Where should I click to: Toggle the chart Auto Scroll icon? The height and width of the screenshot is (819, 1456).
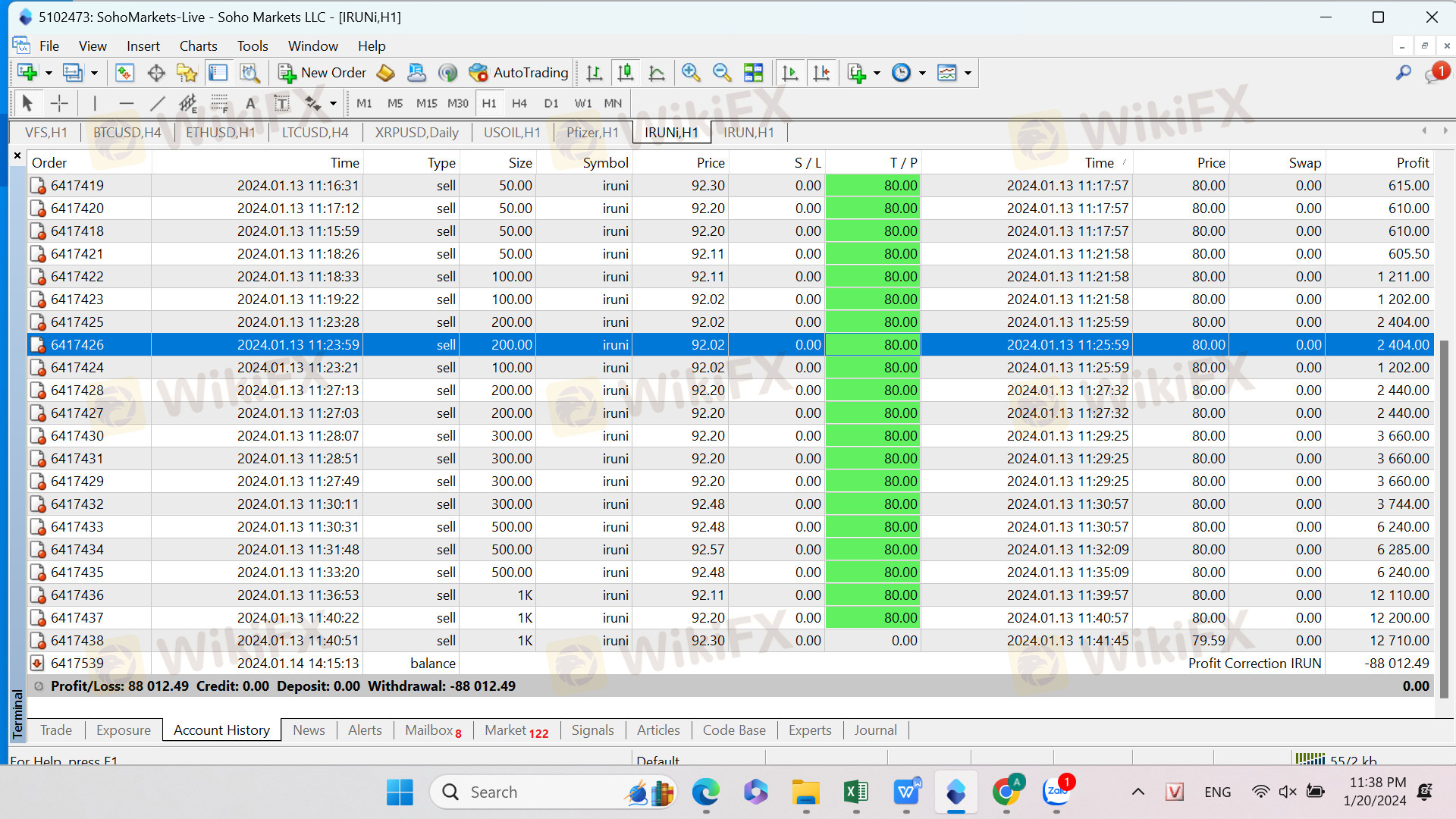[x=789, y=73]
